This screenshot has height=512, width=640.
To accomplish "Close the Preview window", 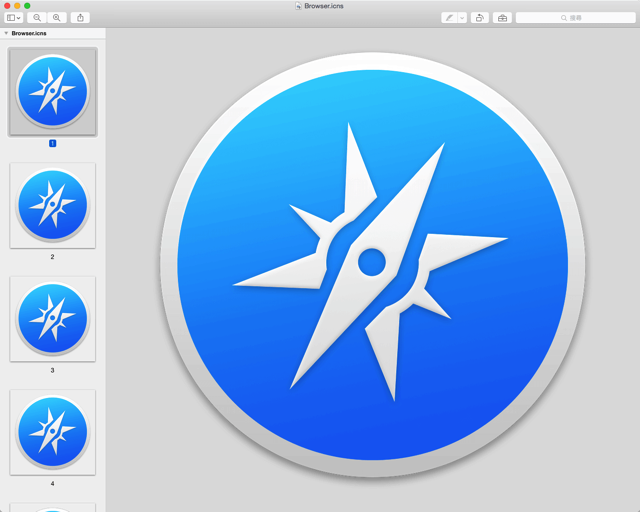I will point(7,6).
